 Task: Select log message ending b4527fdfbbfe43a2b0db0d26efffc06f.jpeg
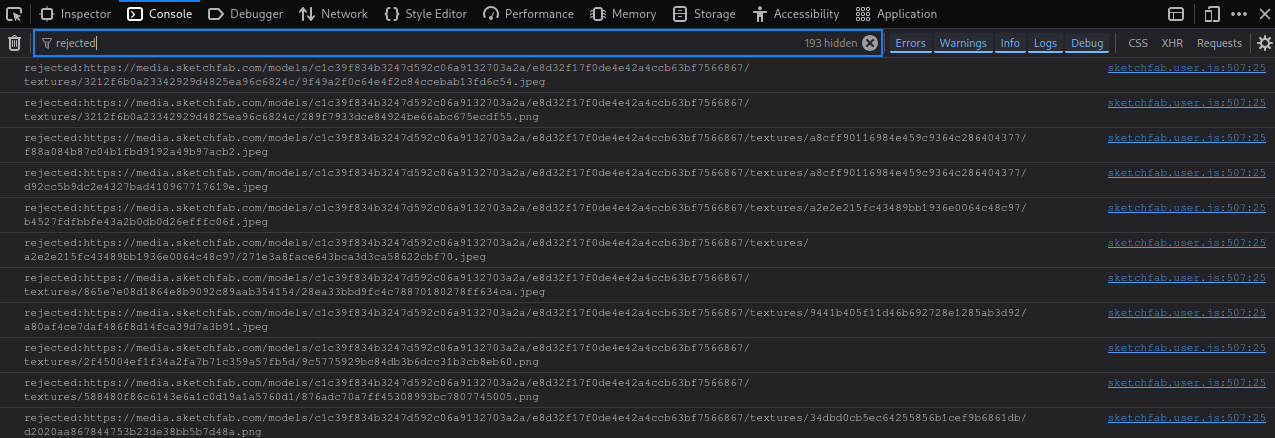pyautogui.click(x=525, y=215)
